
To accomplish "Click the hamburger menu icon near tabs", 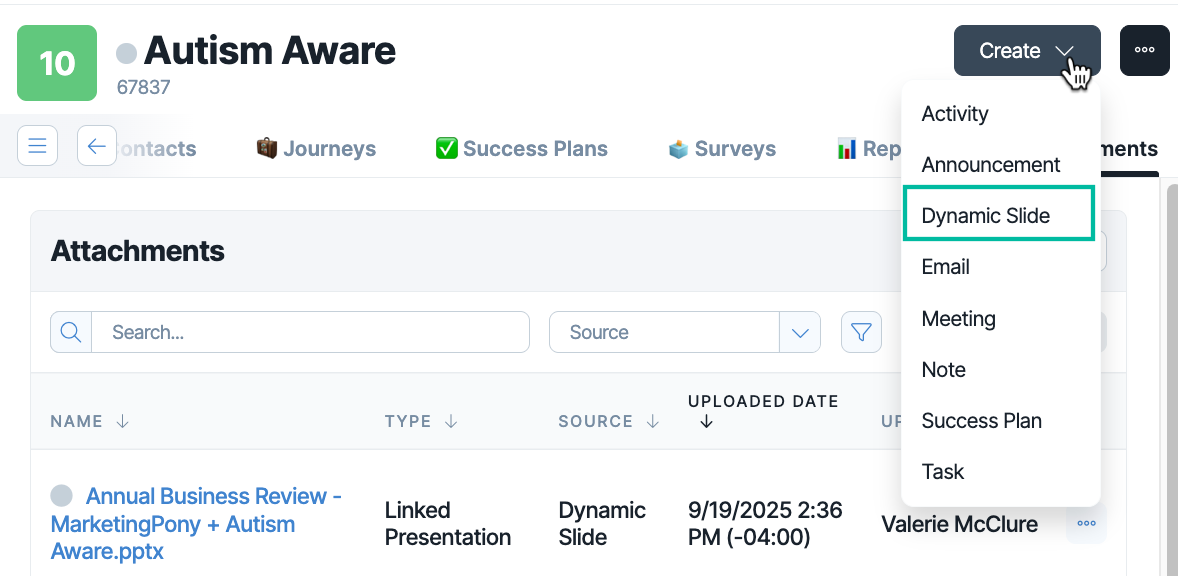I will [x=38, y=146].
